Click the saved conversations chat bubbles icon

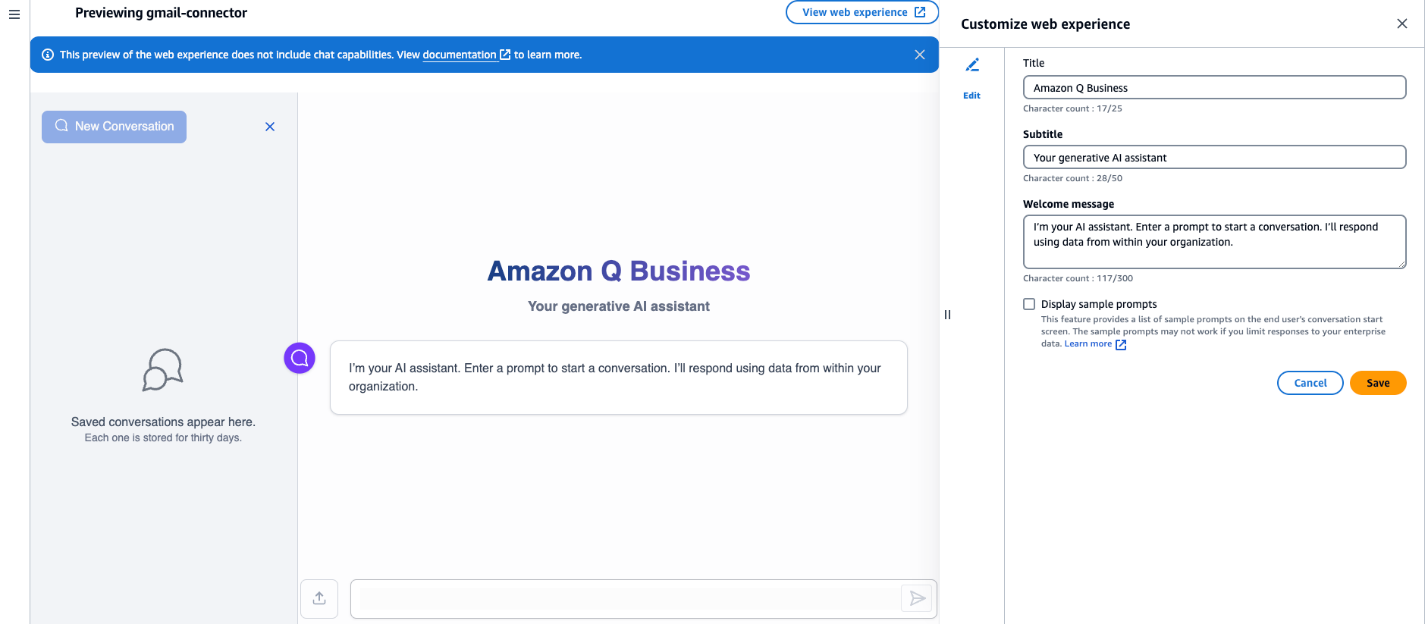click(x=163, y=370)
